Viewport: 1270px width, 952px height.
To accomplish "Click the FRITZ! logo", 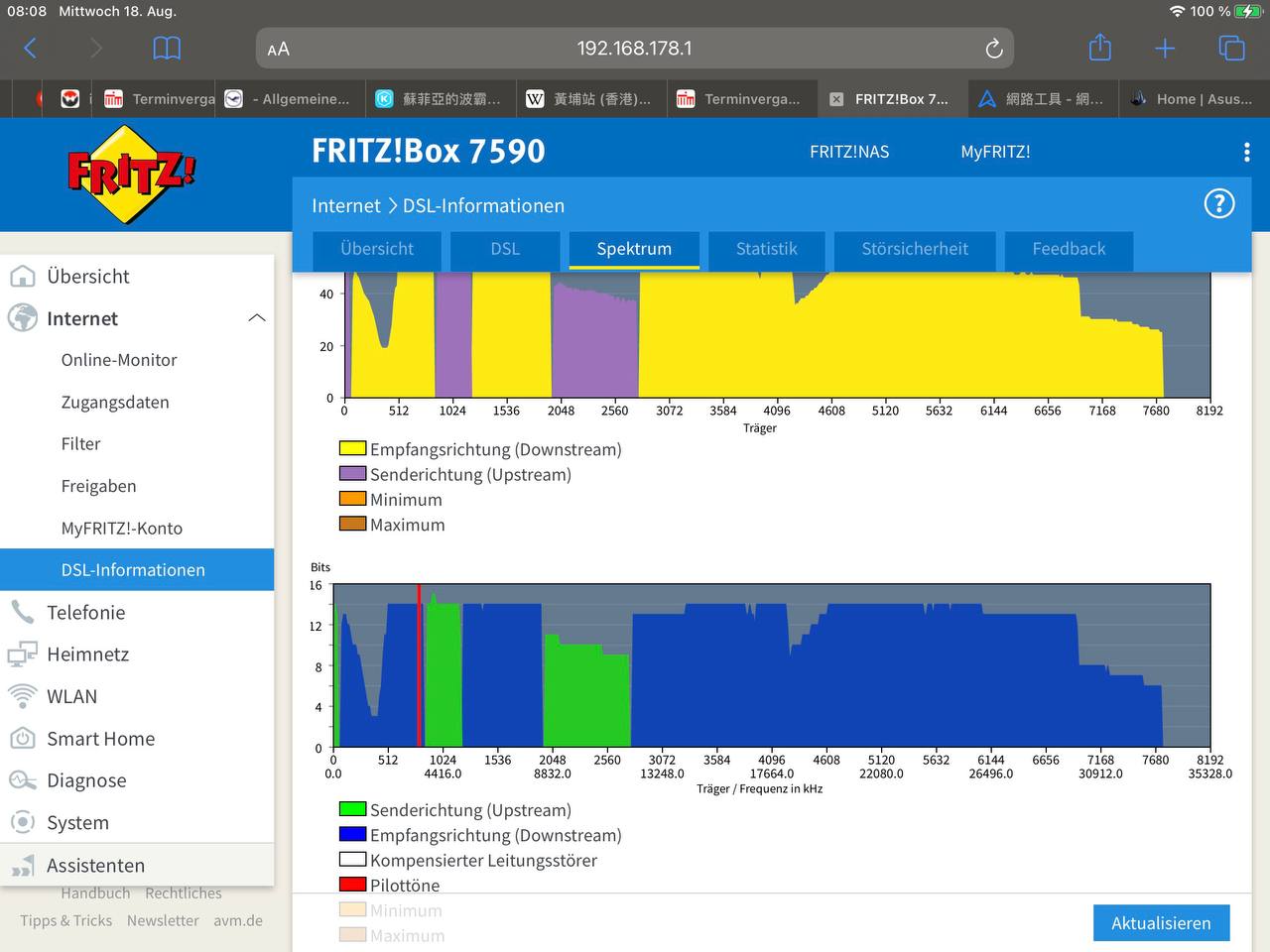I will tap(131, 174).
